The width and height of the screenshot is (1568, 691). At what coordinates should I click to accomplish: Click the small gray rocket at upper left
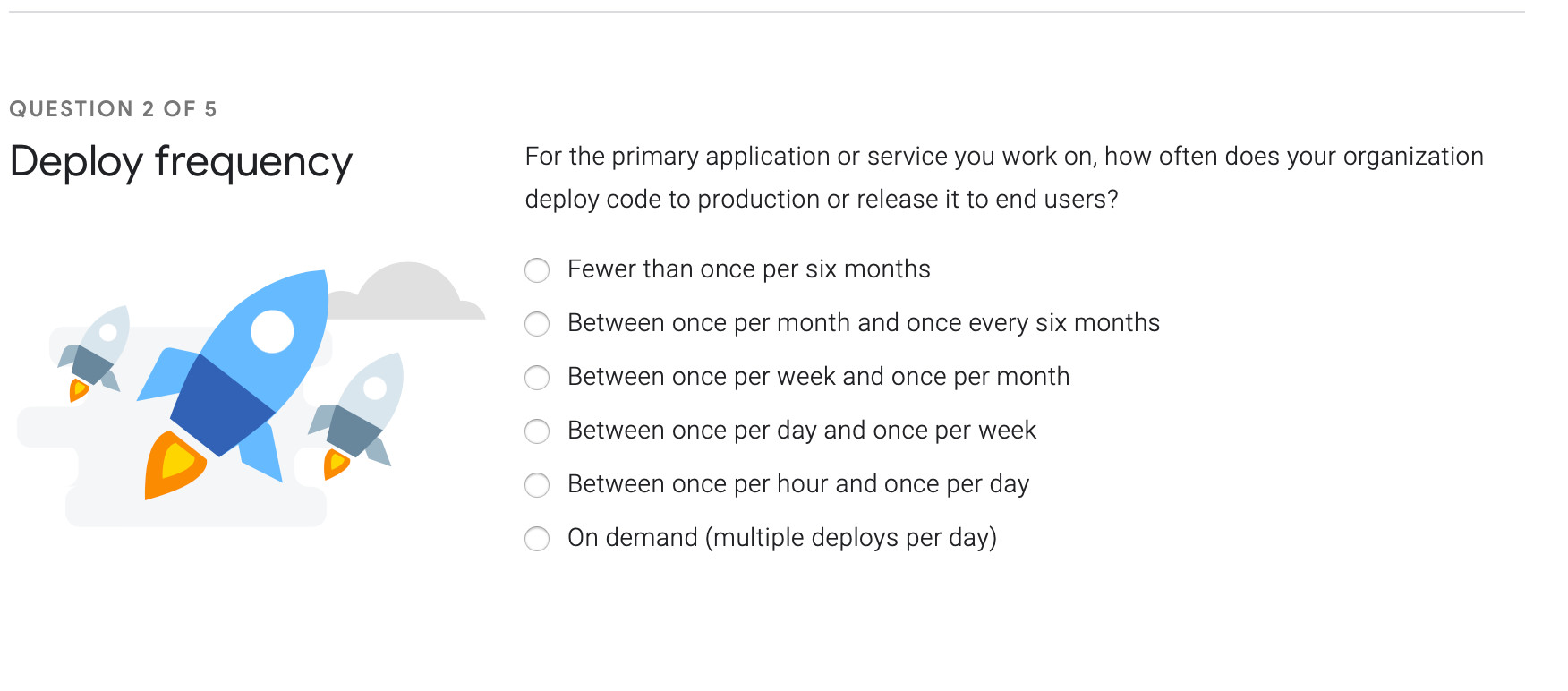pos(98,349)
